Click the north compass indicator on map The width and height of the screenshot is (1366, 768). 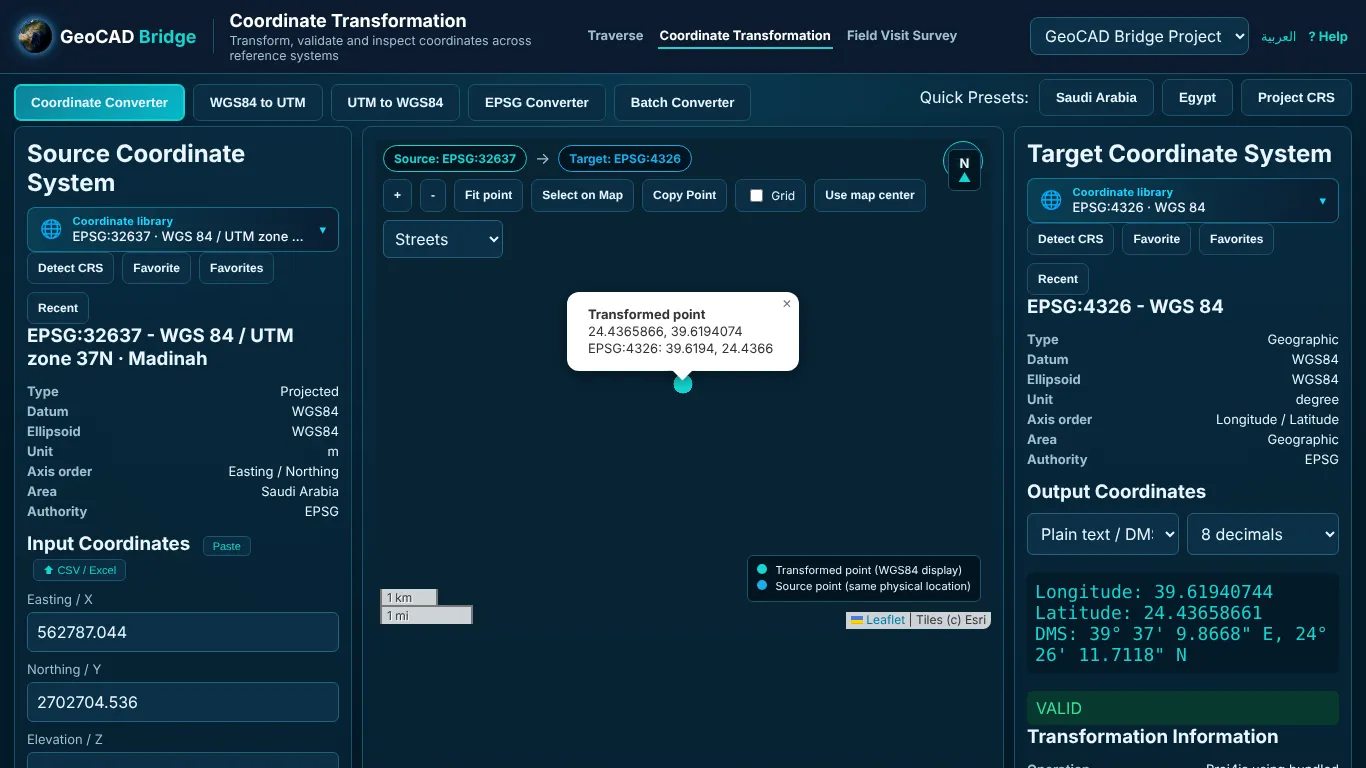[964, 168]
